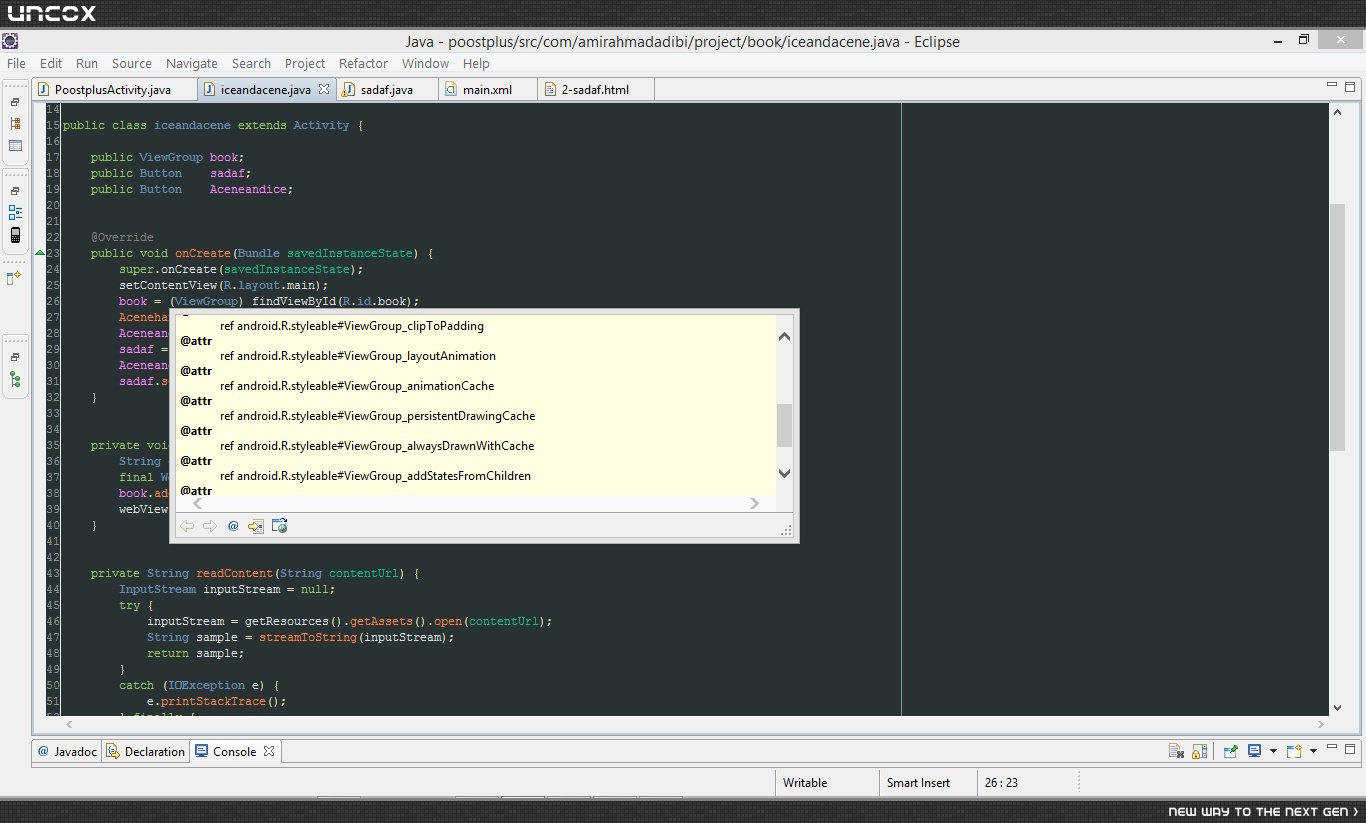Image resolution: width=1366 pixels, height=823 pixels.
Task: Maximize the editor area
Action: 1351,86
